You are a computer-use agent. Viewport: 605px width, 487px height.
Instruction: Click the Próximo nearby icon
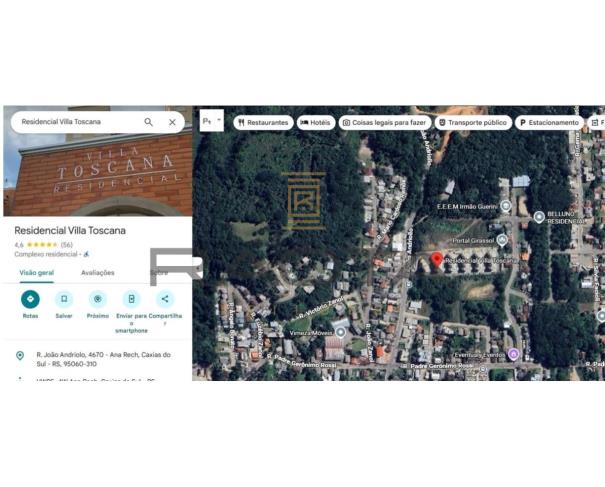tap(98, 299)
